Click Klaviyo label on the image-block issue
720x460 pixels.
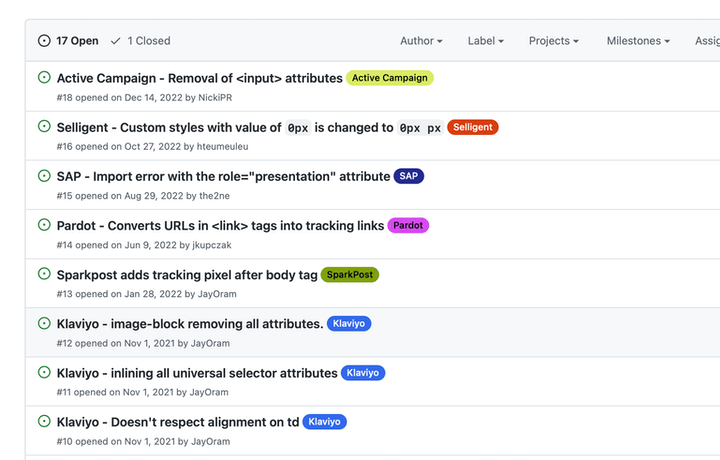coord(349,324)
